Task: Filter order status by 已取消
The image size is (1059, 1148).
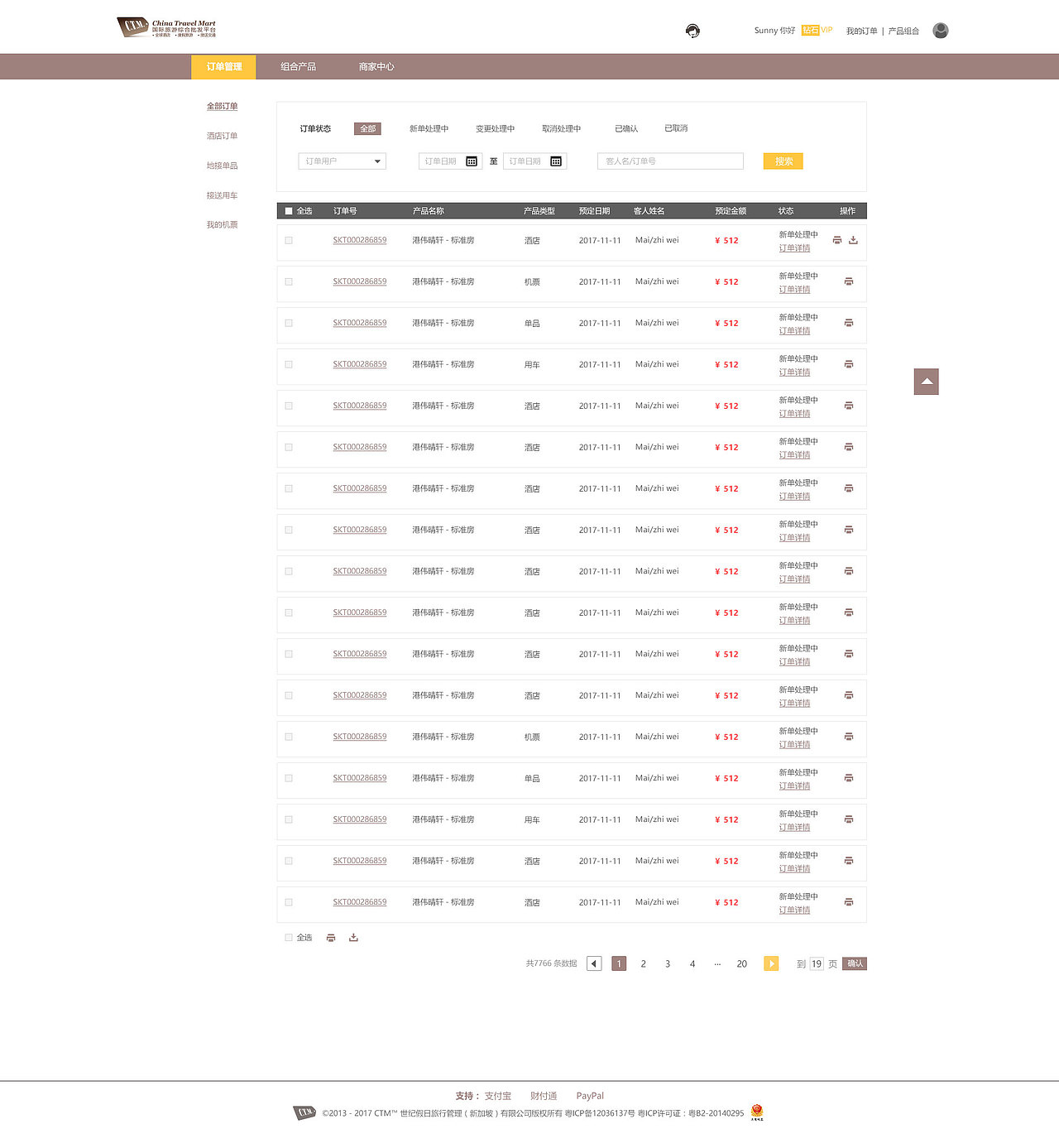Action: 676,128
